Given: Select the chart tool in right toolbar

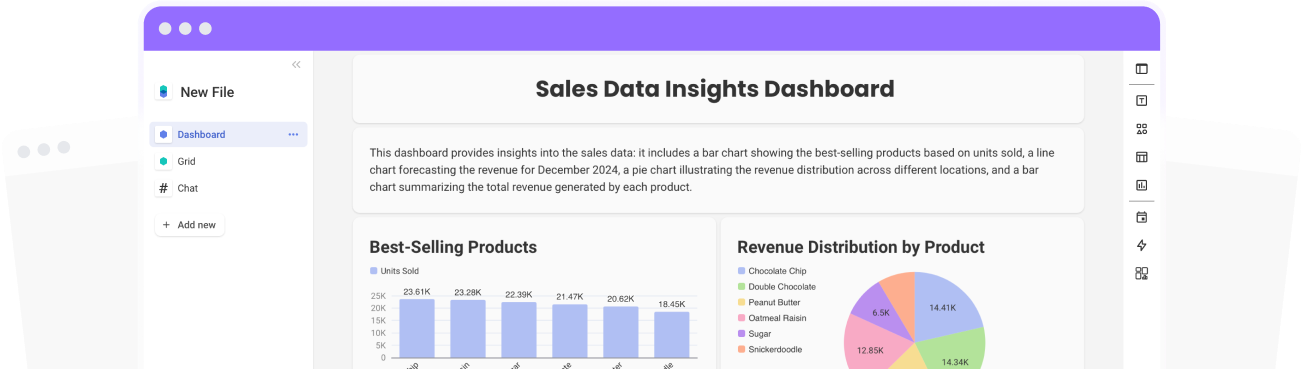Looking at the screenshot, I should [1141, 185].
